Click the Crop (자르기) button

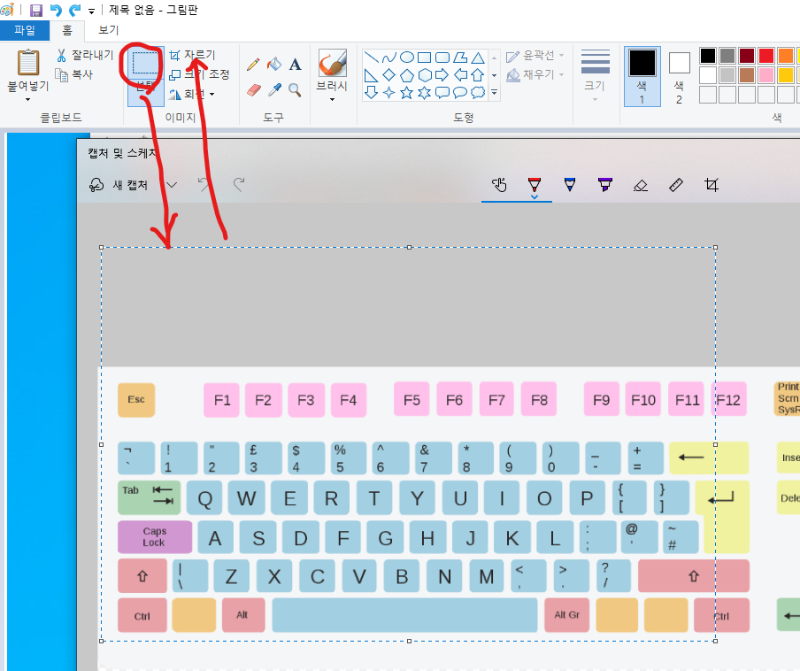[192, 55]
